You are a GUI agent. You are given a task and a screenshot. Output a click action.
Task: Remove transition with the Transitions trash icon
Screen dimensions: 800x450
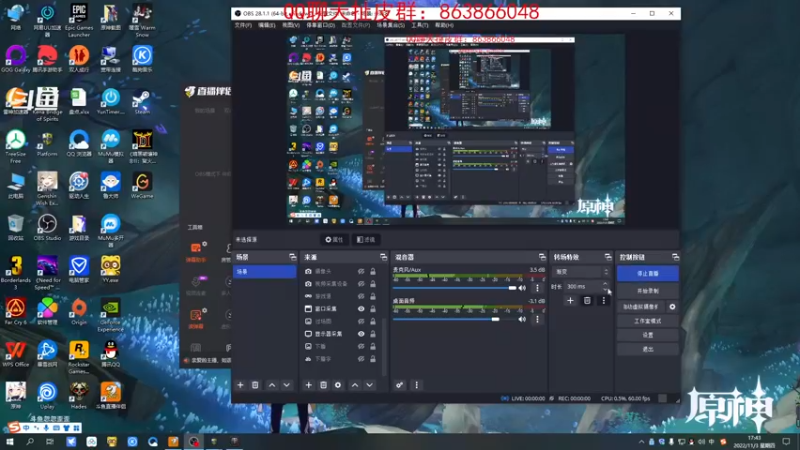(587, 301)
